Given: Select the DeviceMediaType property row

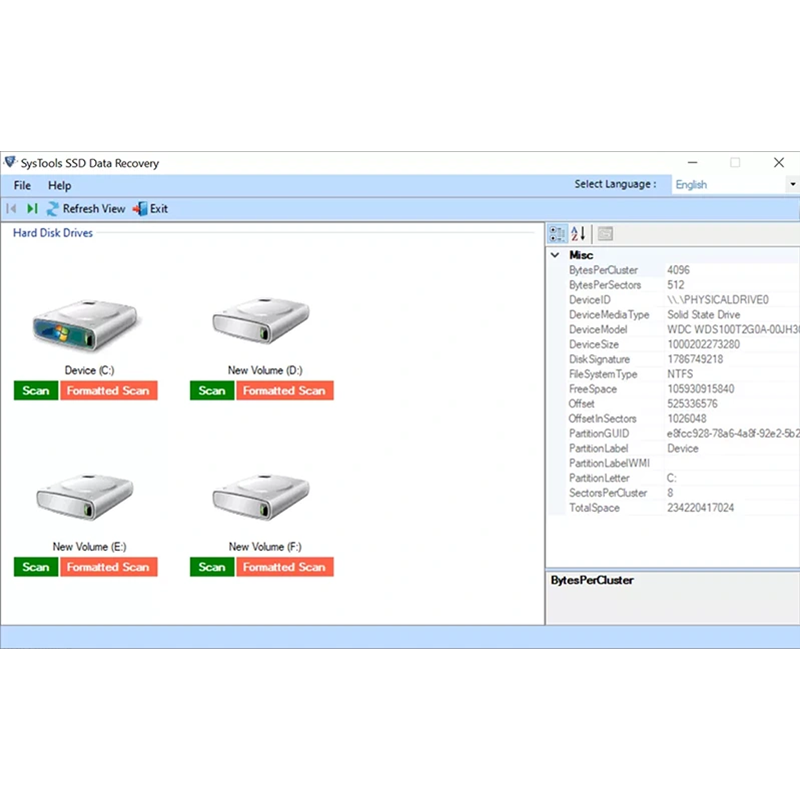Looking at the screenshot, I should tap(682, 314).
